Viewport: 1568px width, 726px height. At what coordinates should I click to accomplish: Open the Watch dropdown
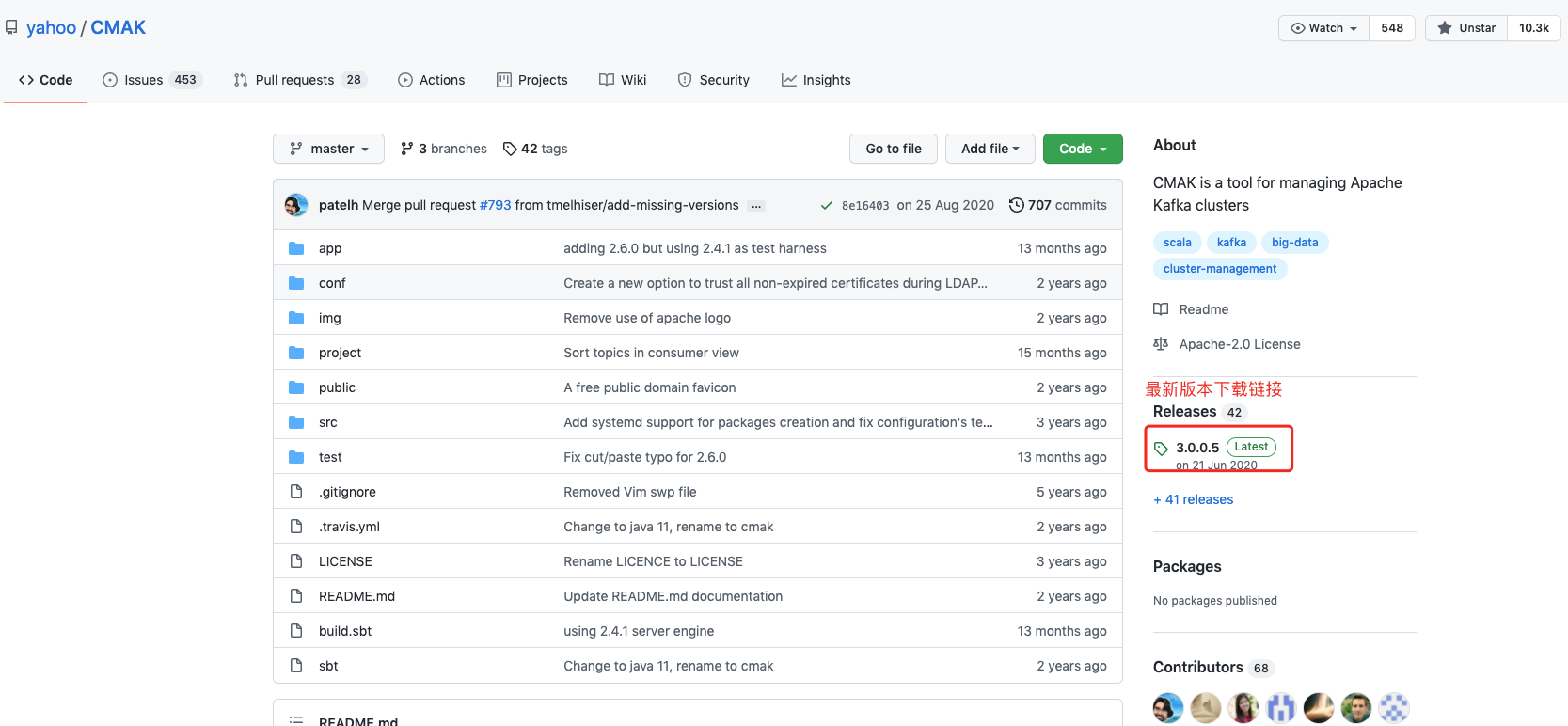click(x=1323, y=28)
